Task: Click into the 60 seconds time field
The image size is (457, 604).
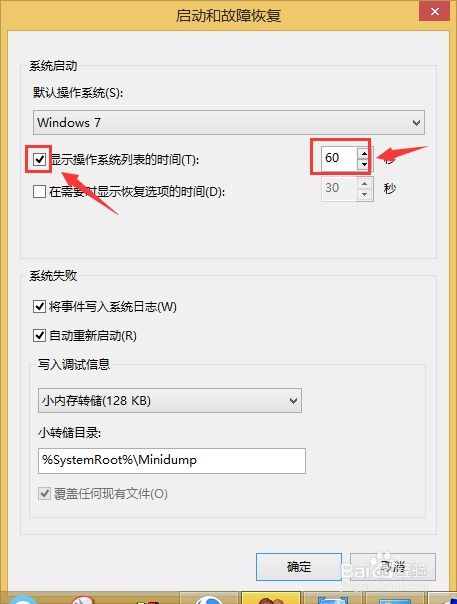Action: tap(339, 158)
